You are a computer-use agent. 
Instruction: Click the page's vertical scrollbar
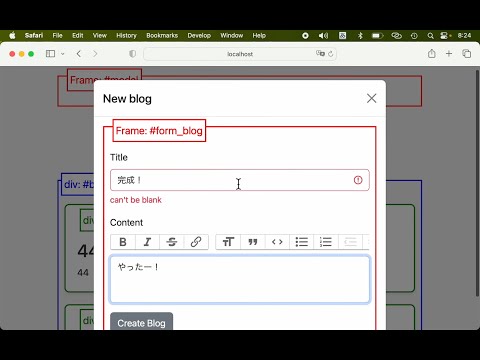pos(477,183)
